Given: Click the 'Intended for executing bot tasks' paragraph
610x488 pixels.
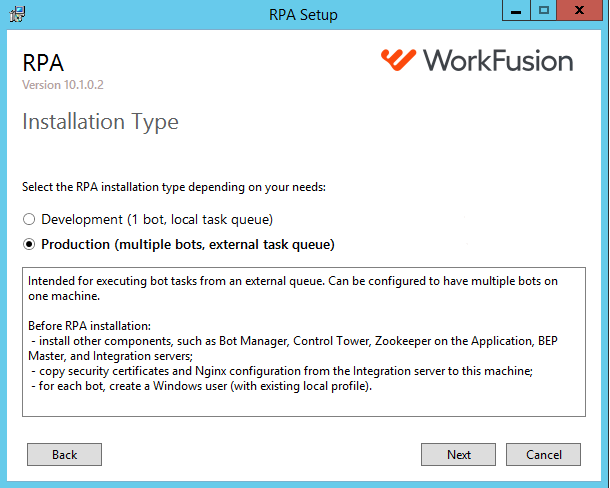Looking at the screenshot, I should tap(293, 288).
